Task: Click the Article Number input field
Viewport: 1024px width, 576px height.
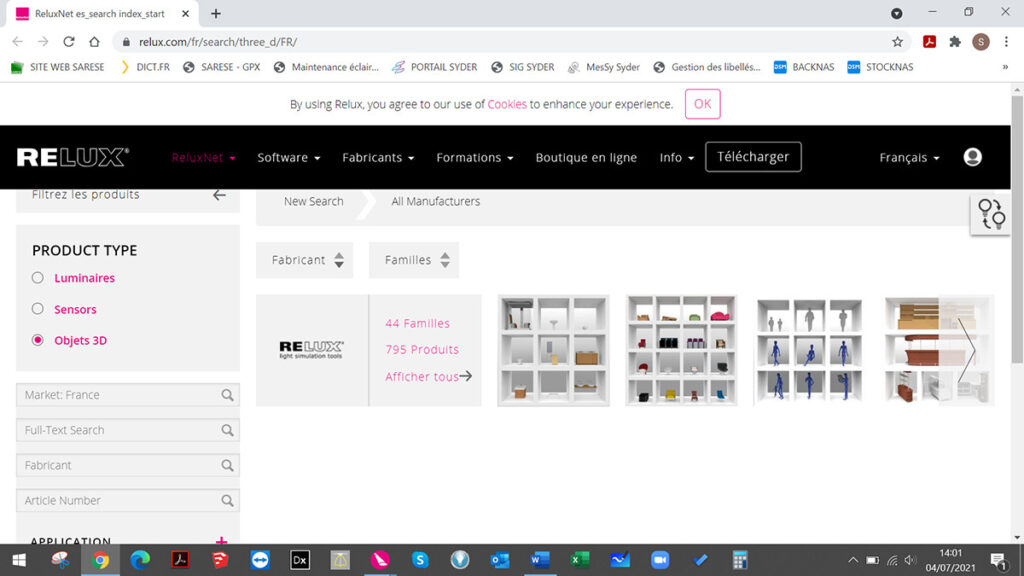Action: (x=118, y=500)
